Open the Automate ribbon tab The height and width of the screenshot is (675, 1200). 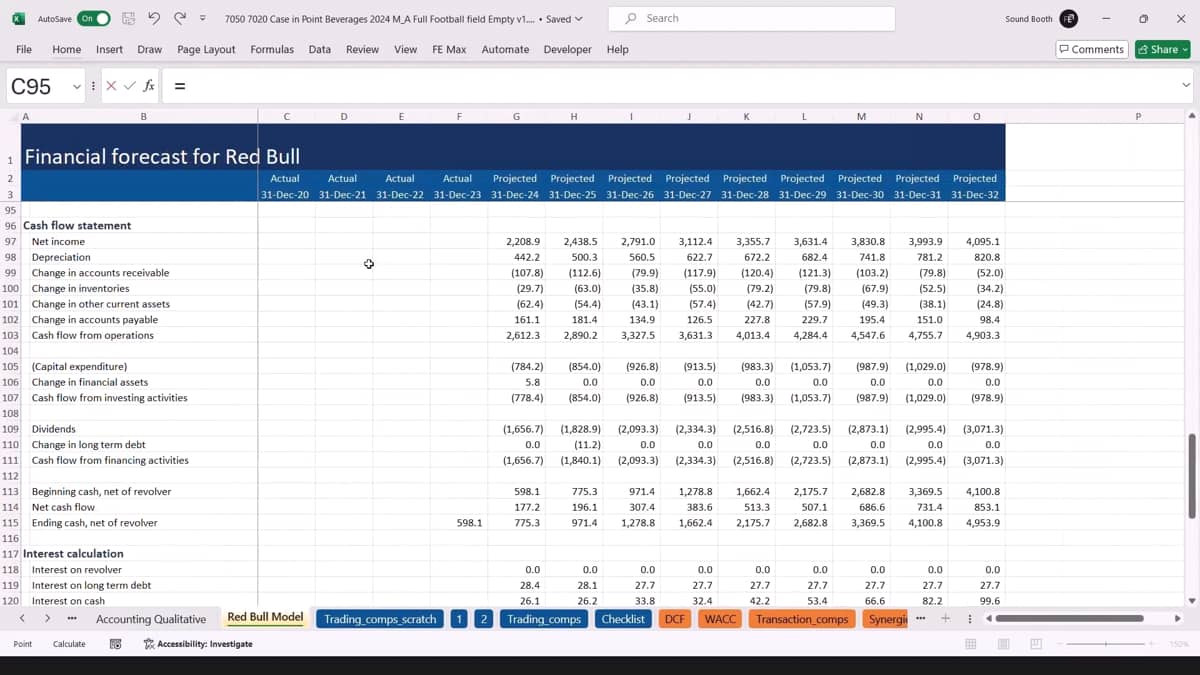pyautogui.click(x=505, y=49)
